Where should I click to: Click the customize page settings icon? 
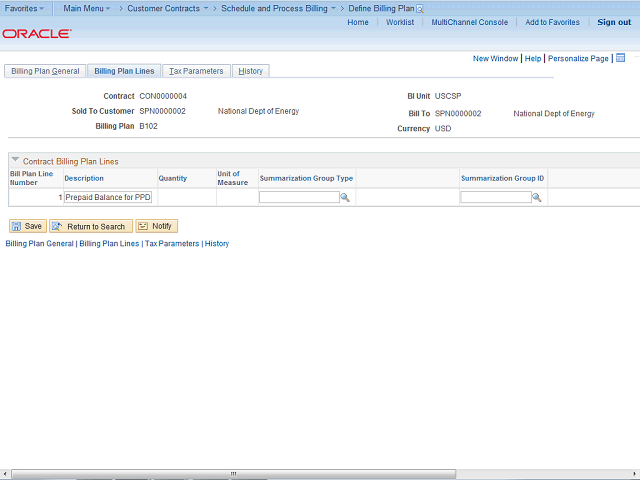click(x=620, y=58)
